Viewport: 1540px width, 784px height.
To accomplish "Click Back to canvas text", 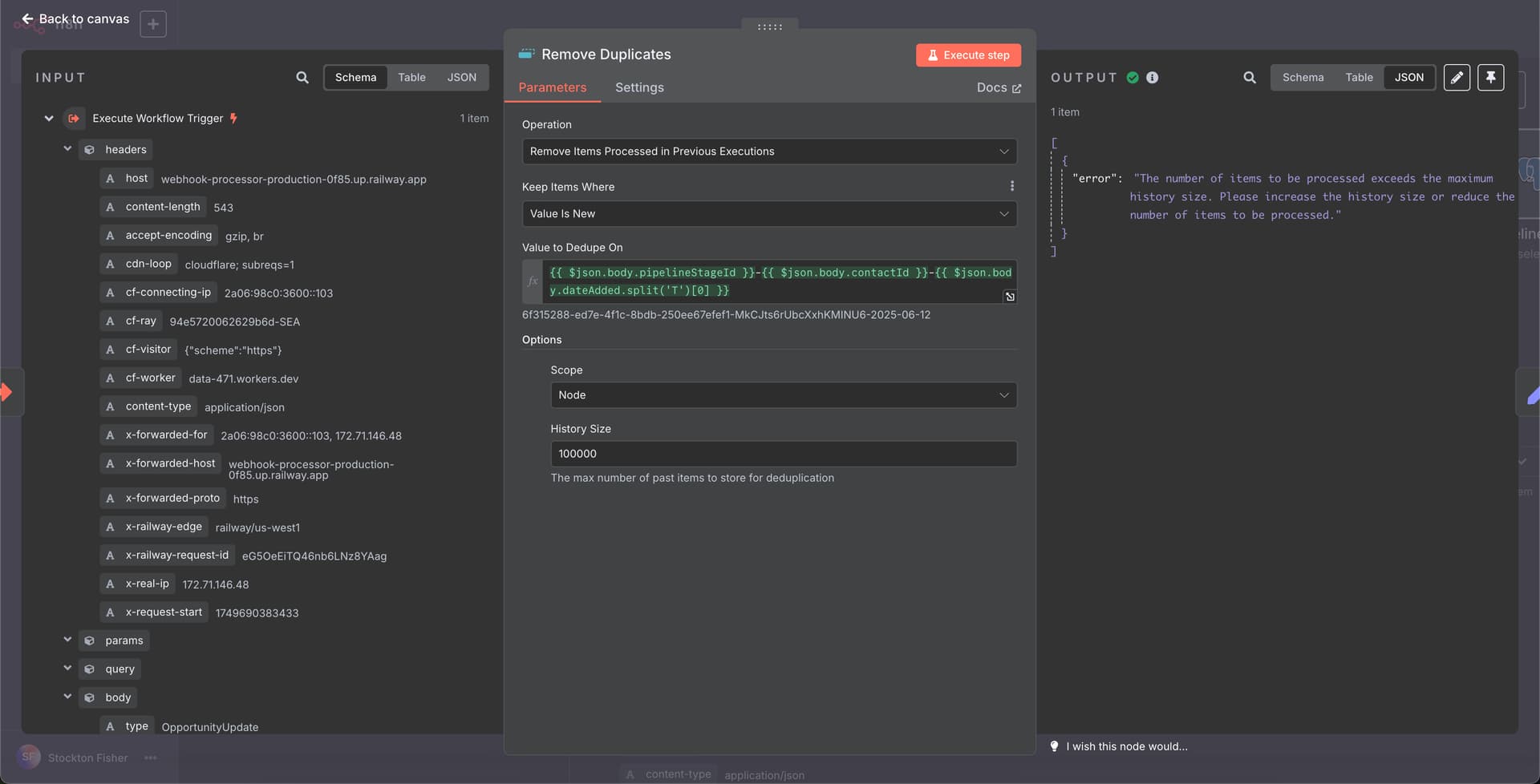I will click(84, 18).
